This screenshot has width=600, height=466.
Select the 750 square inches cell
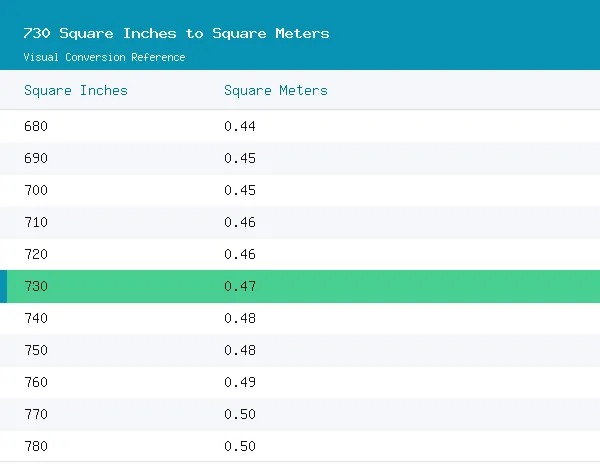pyautogui.click(x=36, y=350)
